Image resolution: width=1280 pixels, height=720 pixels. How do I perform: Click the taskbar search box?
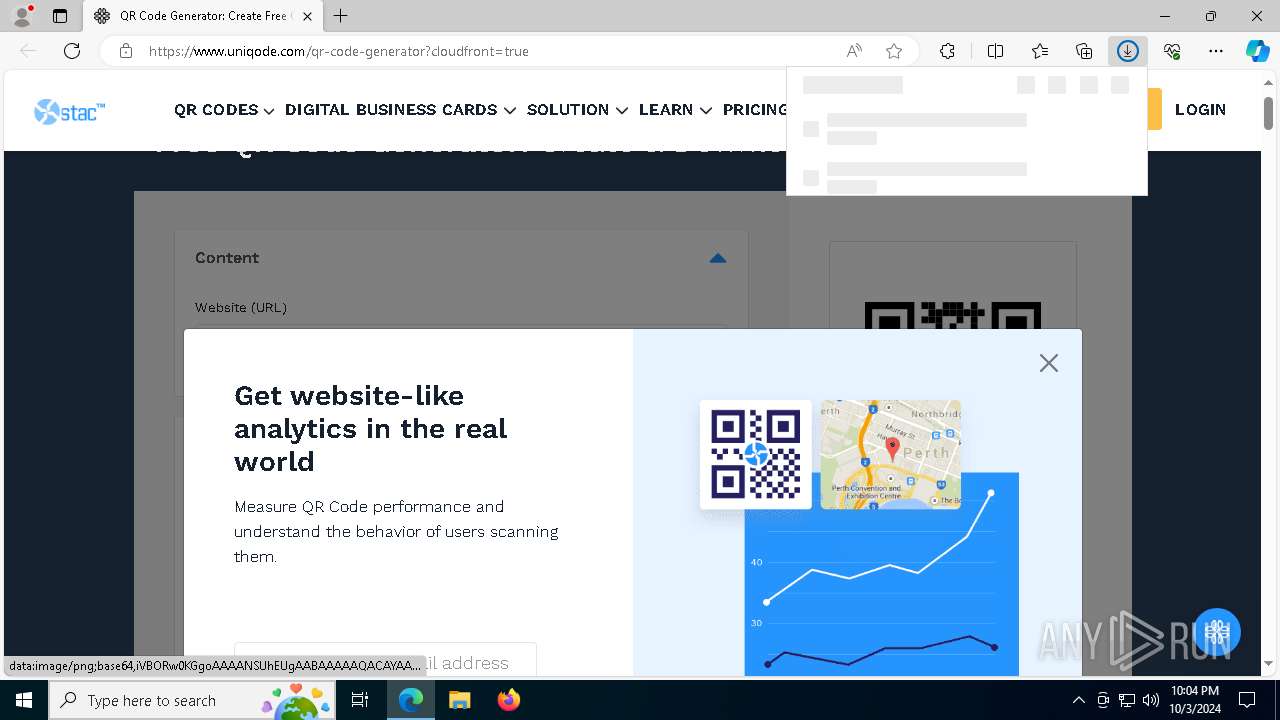[192, 700]
